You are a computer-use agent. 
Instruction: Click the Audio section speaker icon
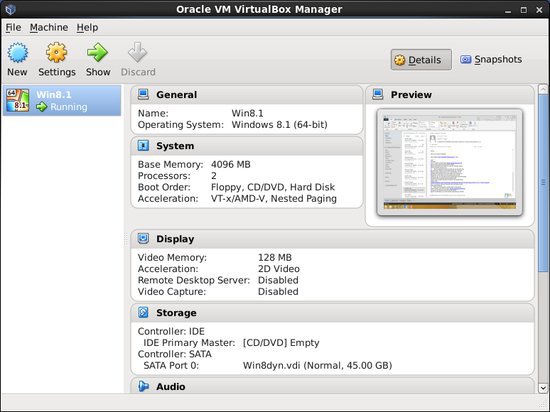pos(143,386)
